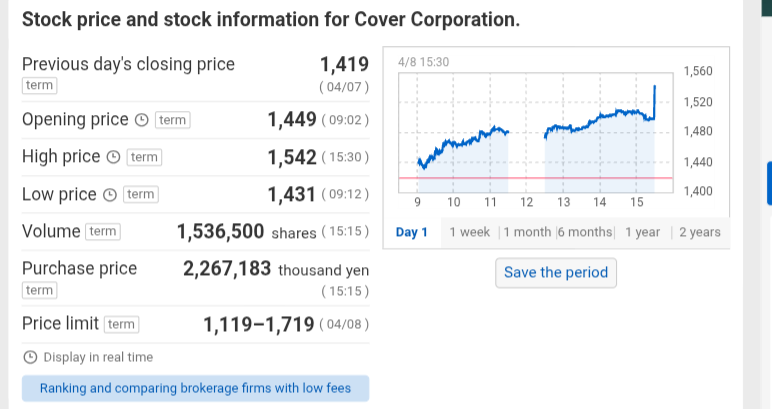772x409 pixels.
Task: Switch chart to 1 week
Action: click(470, 232)
